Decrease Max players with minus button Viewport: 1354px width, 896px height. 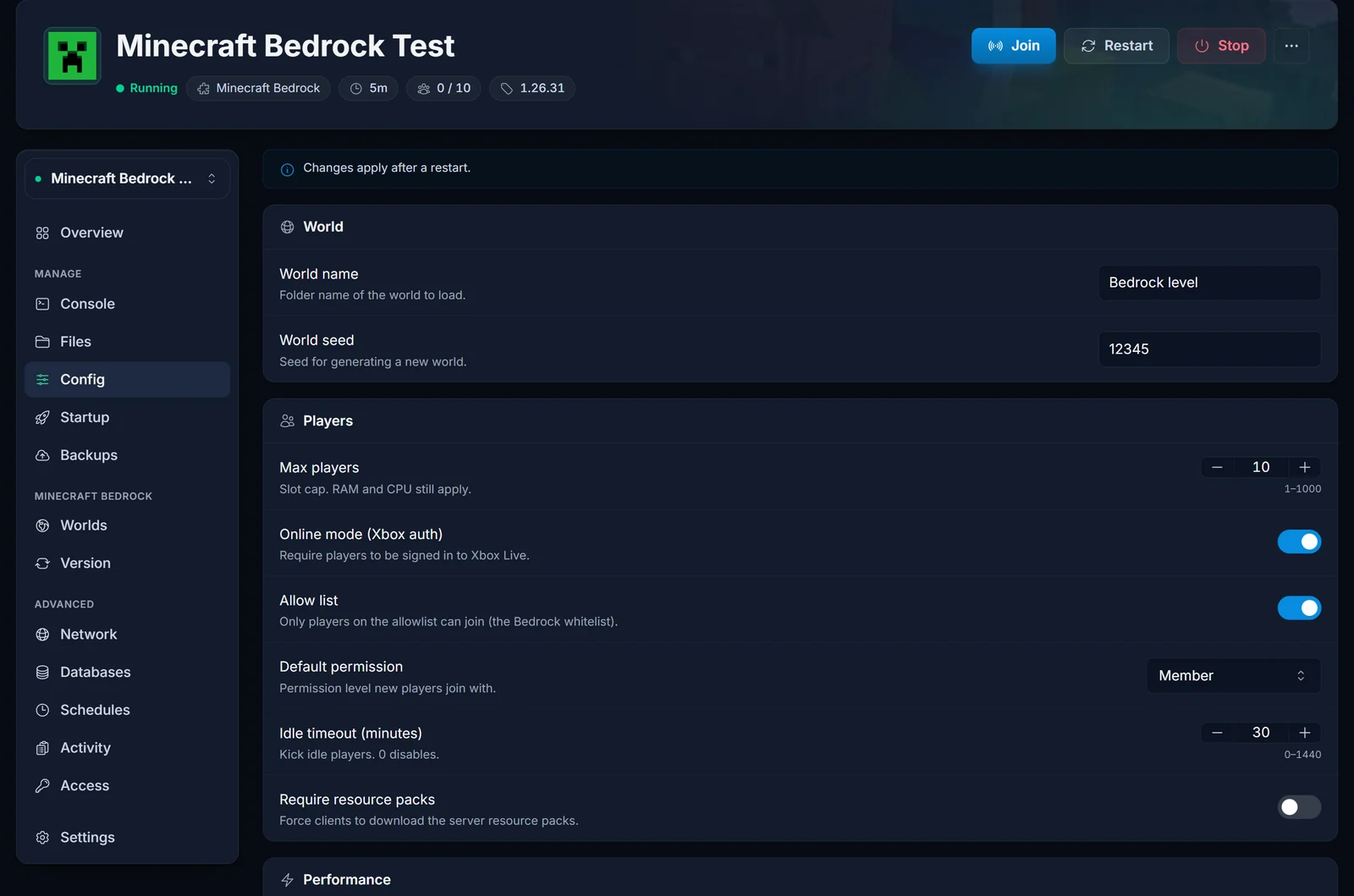pos(1217,467)
